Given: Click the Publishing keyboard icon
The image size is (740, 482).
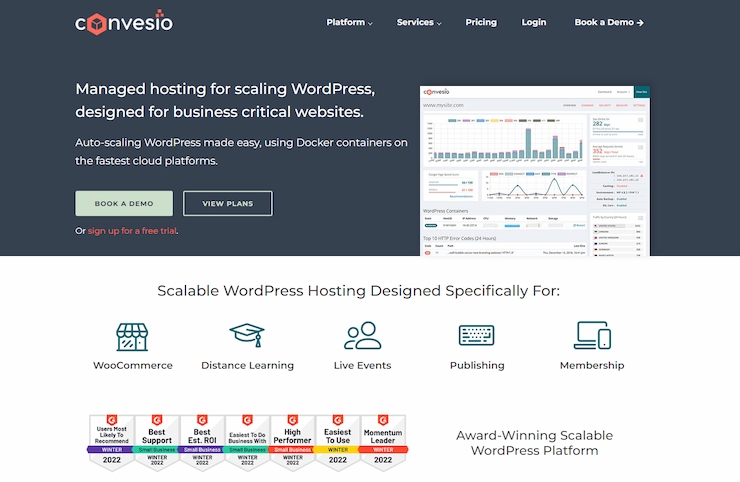Looking at the screenshot, I should click(477, 335).
